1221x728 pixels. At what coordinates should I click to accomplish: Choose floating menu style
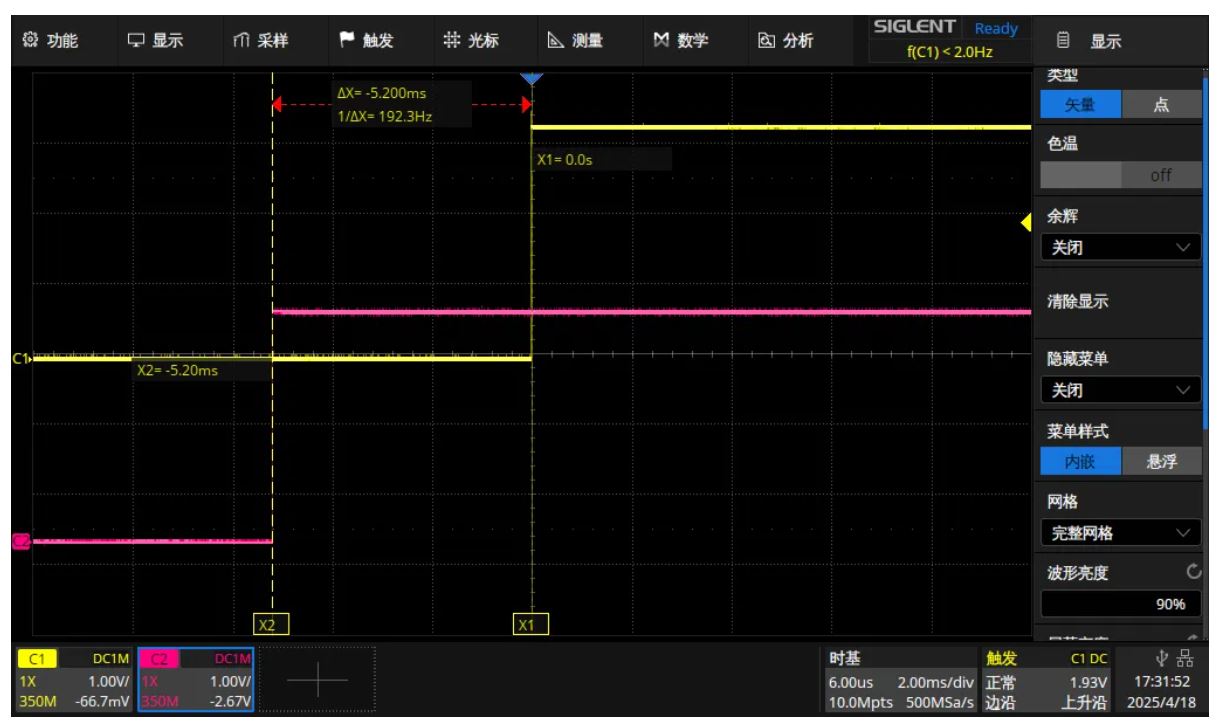point(1160,462)
